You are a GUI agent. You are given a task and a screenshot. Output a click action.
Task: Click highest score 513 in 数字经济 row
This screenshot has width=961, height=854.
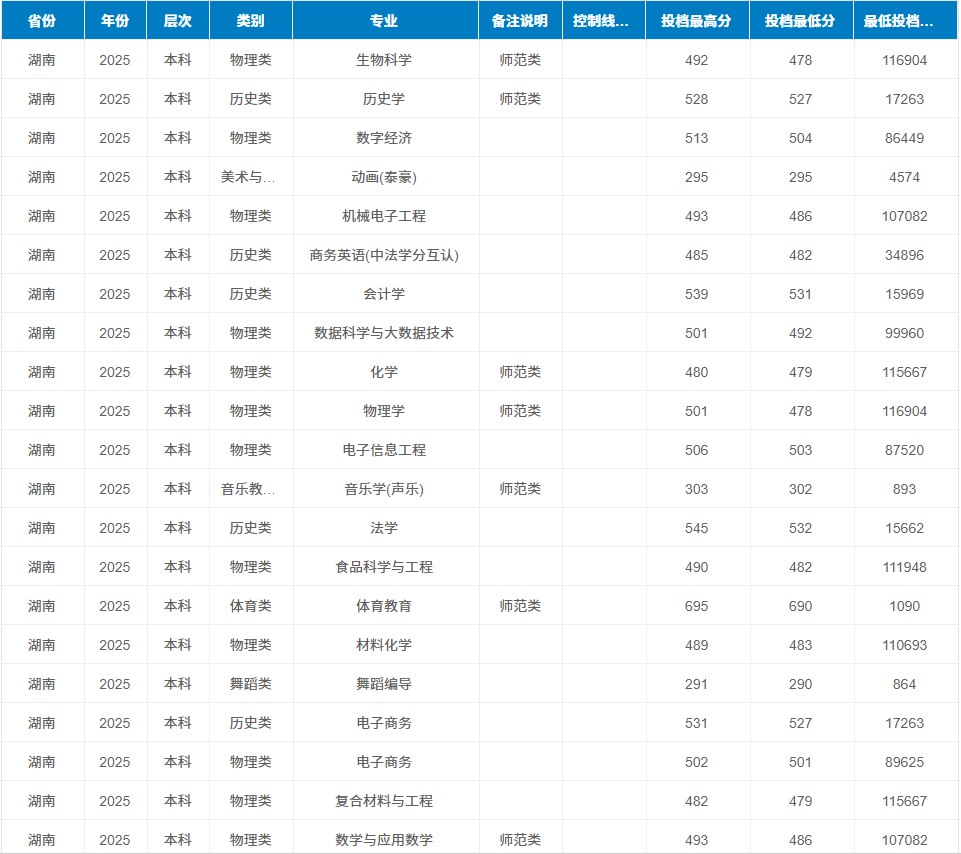(x=697, y=138)
